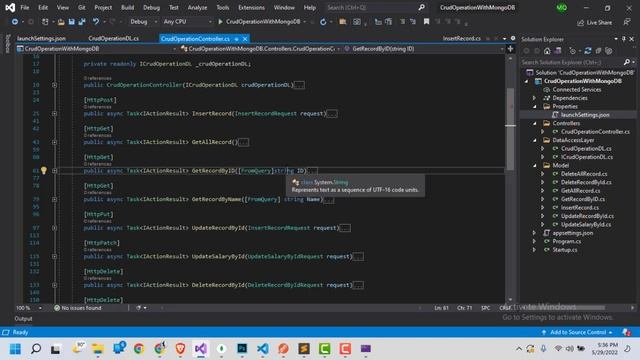Click the taskbar search icon
Screen dimensions: 640x360
click(x=36, y=349)
